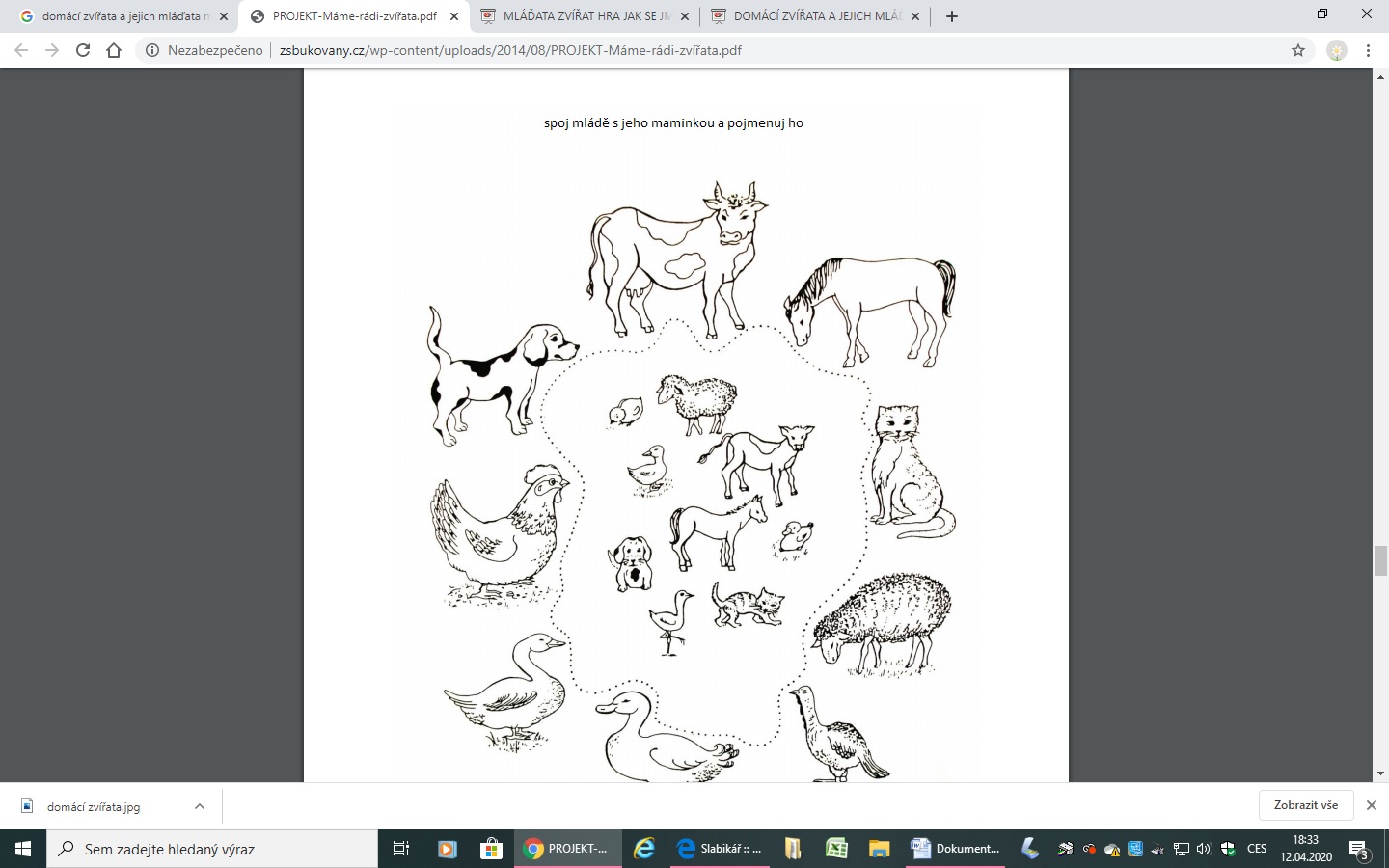Close the 'DOMÁCÍ ZVÍŘATA A JEJICH MLÁĎ' tab

[x=915, y=16]
